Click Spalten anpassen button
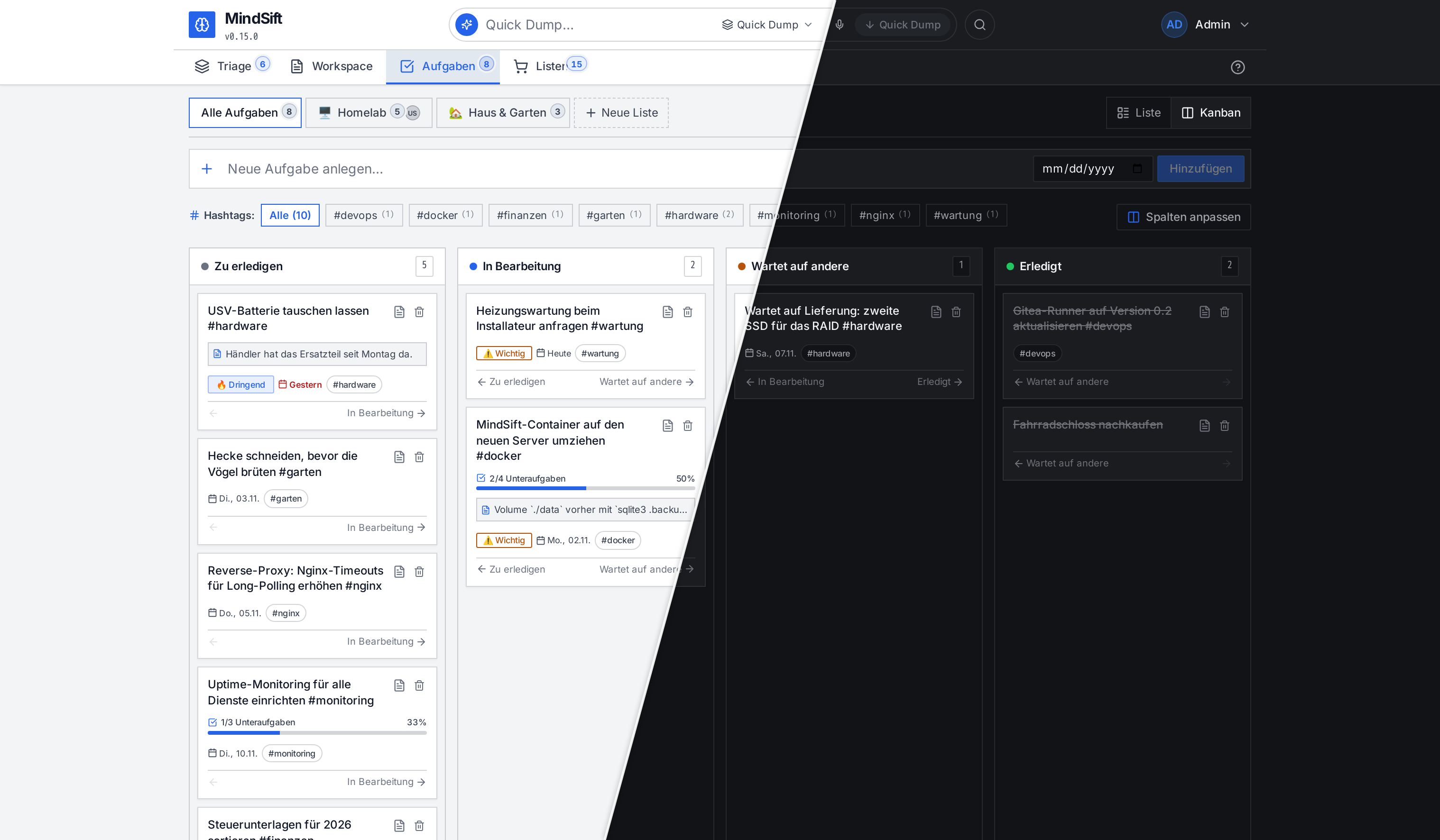Screen dimensions: 1440x840 pos(1183,217)
